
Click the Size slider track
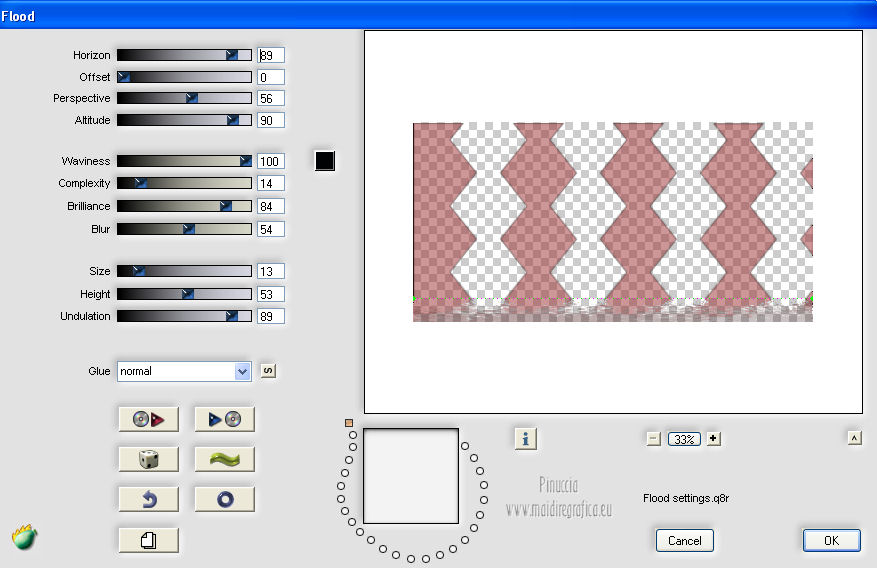click(x=184, y=271)
